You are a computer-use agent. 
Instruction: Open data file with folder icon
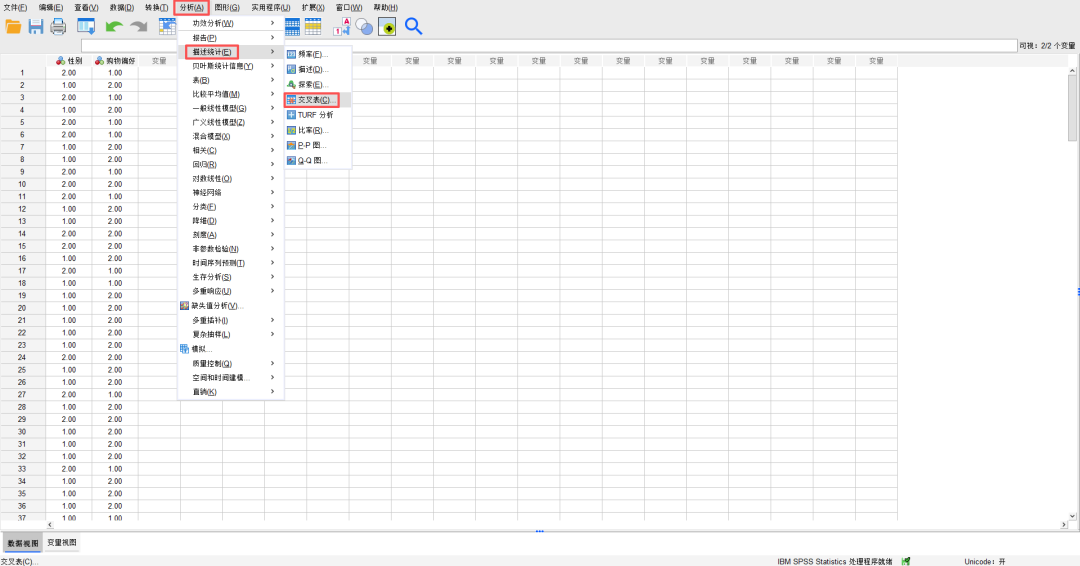point(13,27)
